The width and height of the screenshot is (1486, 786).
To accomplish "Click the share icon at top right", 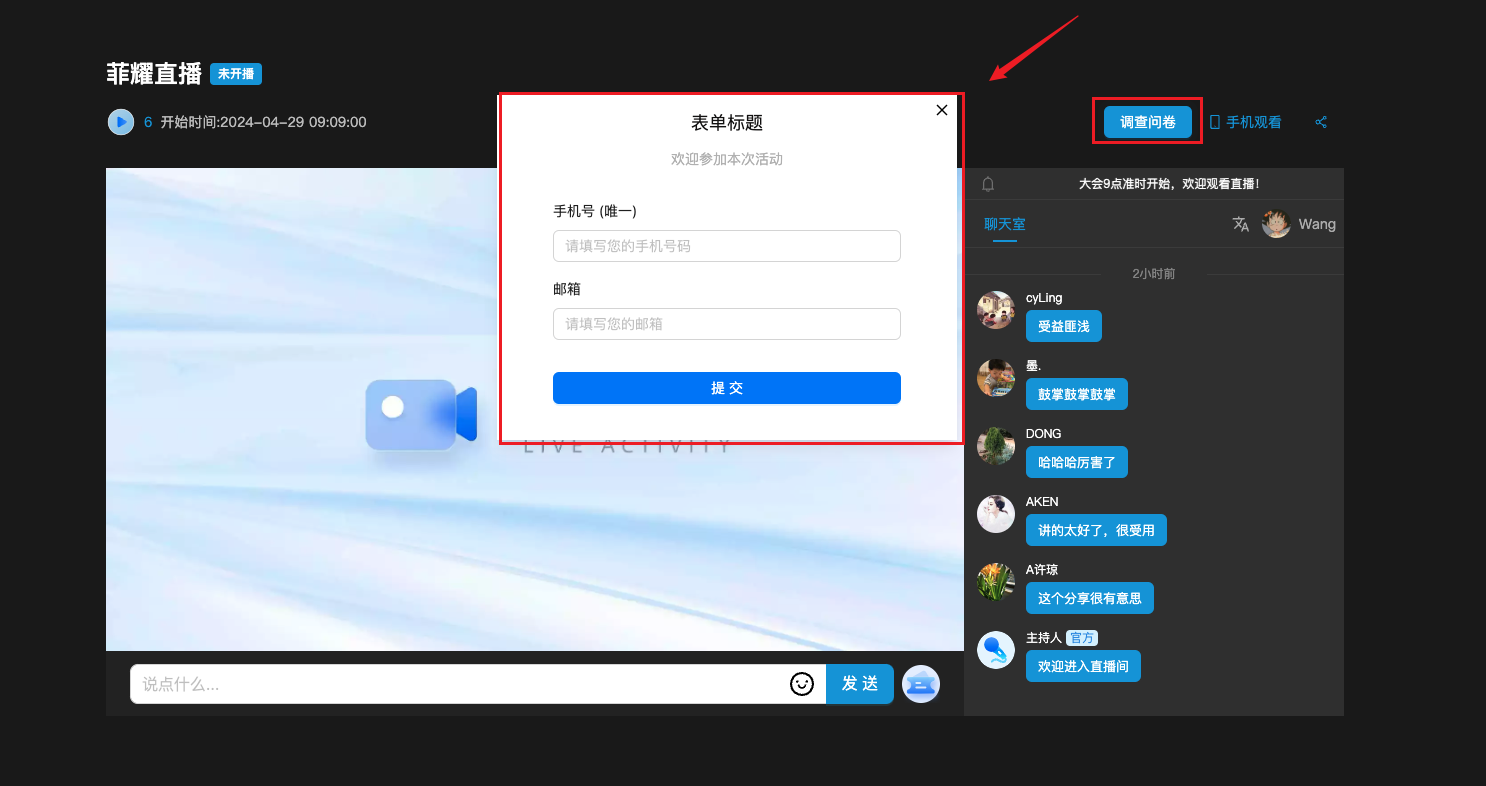I will (1321, 122).
